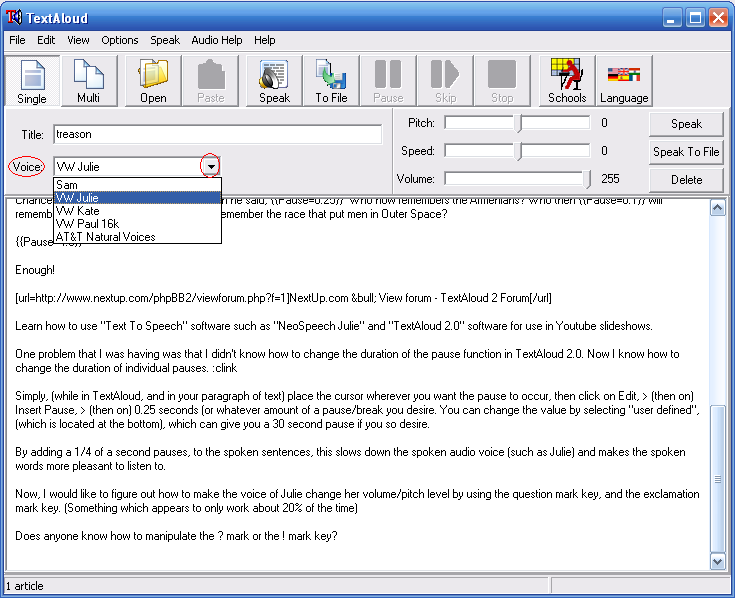The image size is (735, 598).
Task: Choose VW Kate from the voice list
Action: point(137,211)
